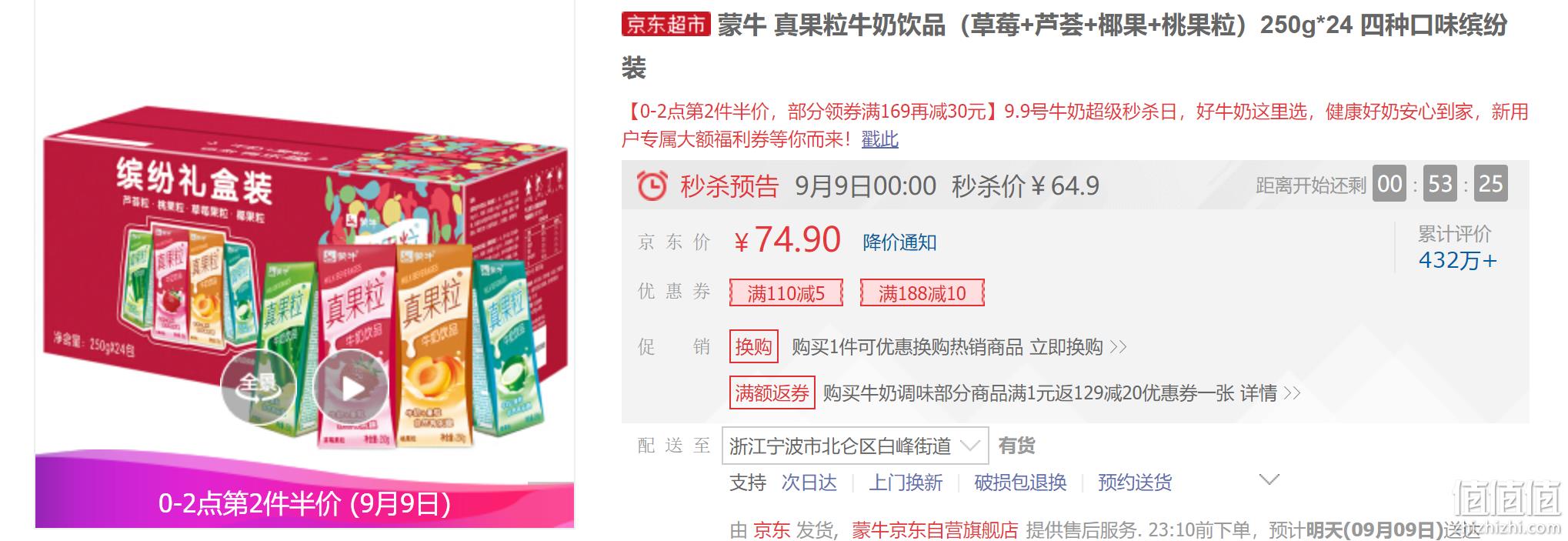This screenshot has width=1568, height=541.
Task: Open the 全景 panorama view button
Action: tap(259, 387)
